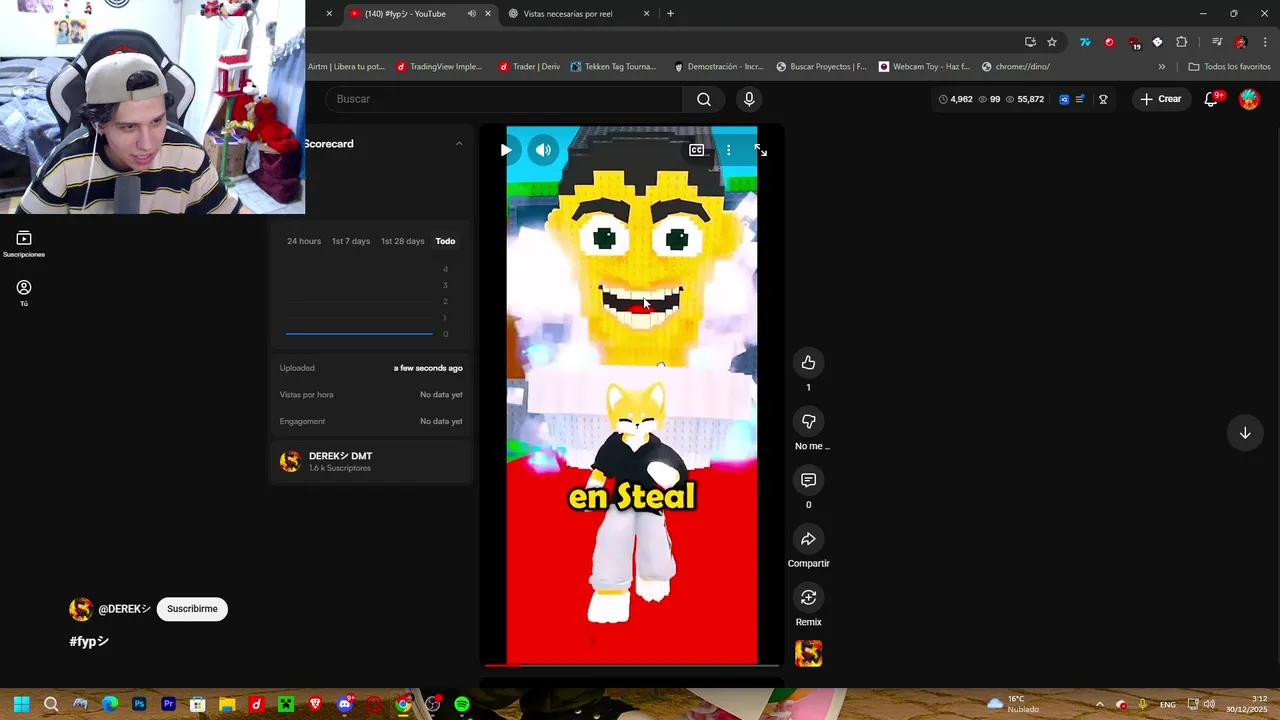Select the Todo range tab

point(445,241)
